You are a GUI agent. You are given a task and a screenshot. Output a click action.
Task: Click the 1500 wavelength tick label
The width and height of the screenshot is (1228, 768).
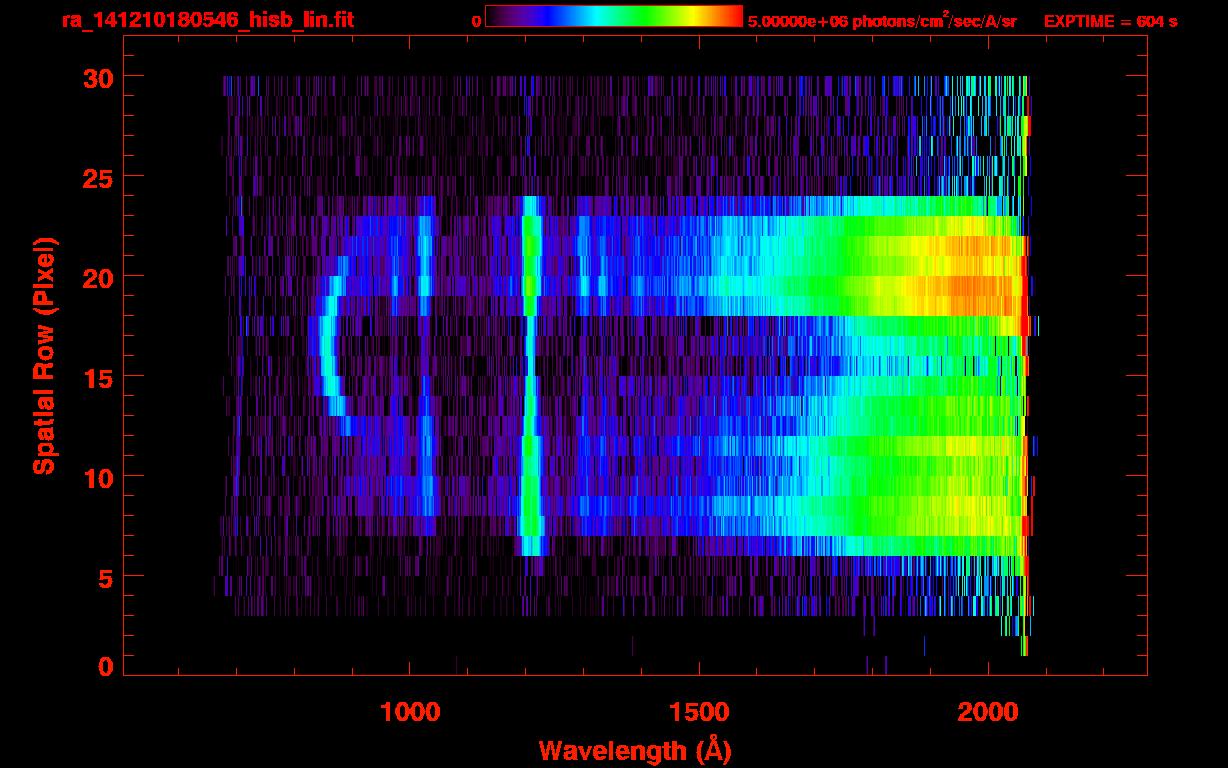pyautogui.click(x=699, y=713)
